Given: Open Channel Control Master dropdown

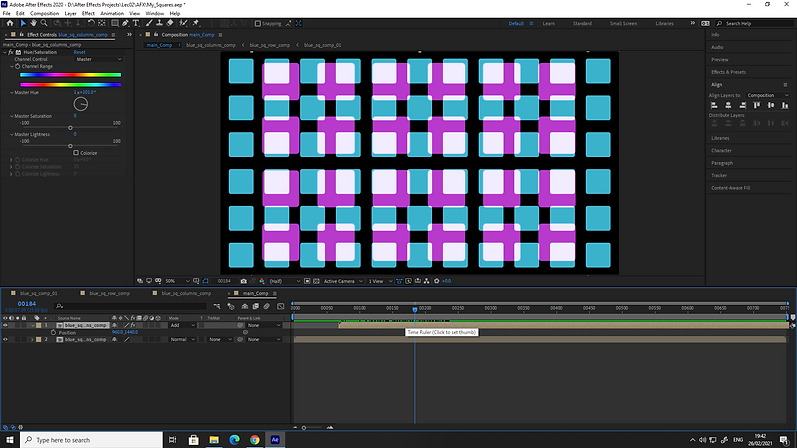Looking at the screenshot, I should point(99,59).
